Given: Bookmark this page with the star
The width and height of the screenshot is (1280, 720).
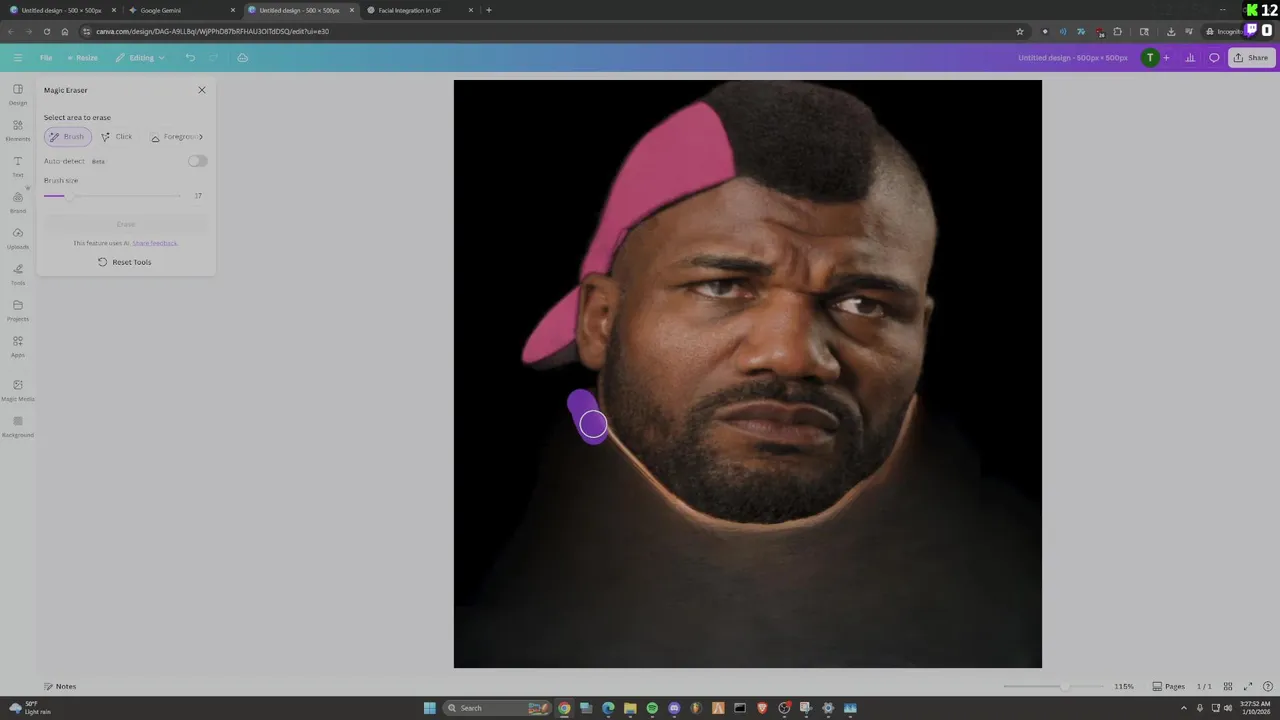Looking at the screenshot, I should point(1019,31).
